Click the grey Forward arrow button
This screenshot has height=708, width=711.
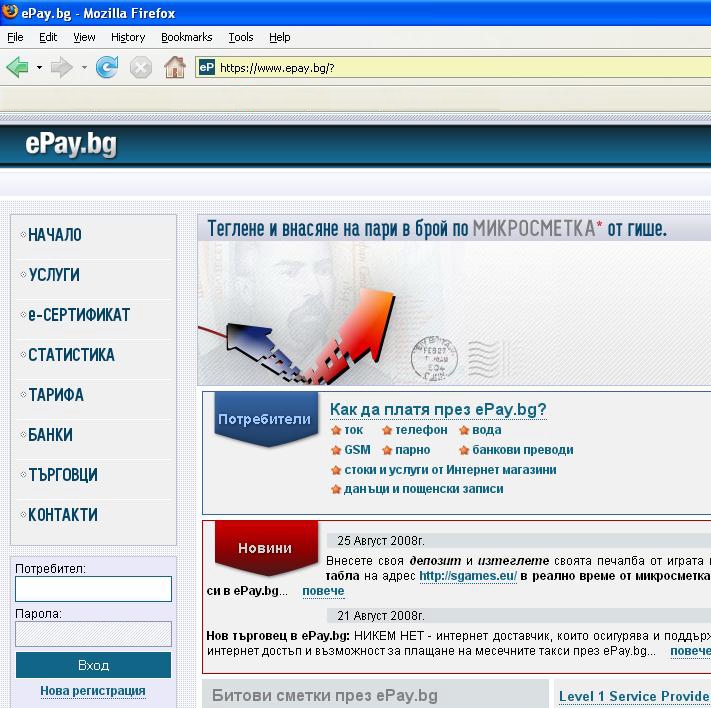tap(62, 68)
